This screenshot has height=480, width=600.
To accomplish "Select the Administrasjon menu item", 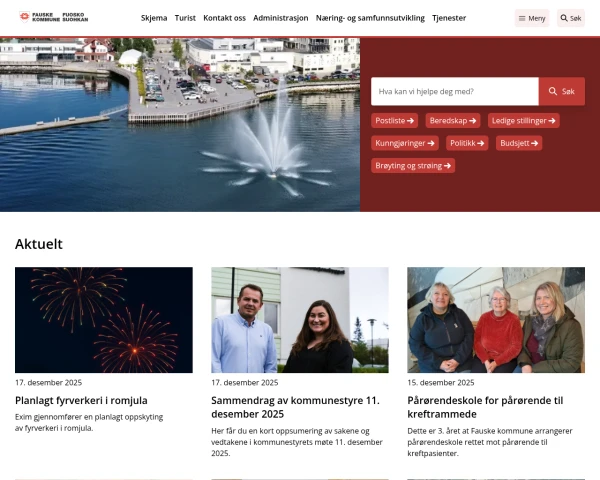I will click(x=280, y=18).
